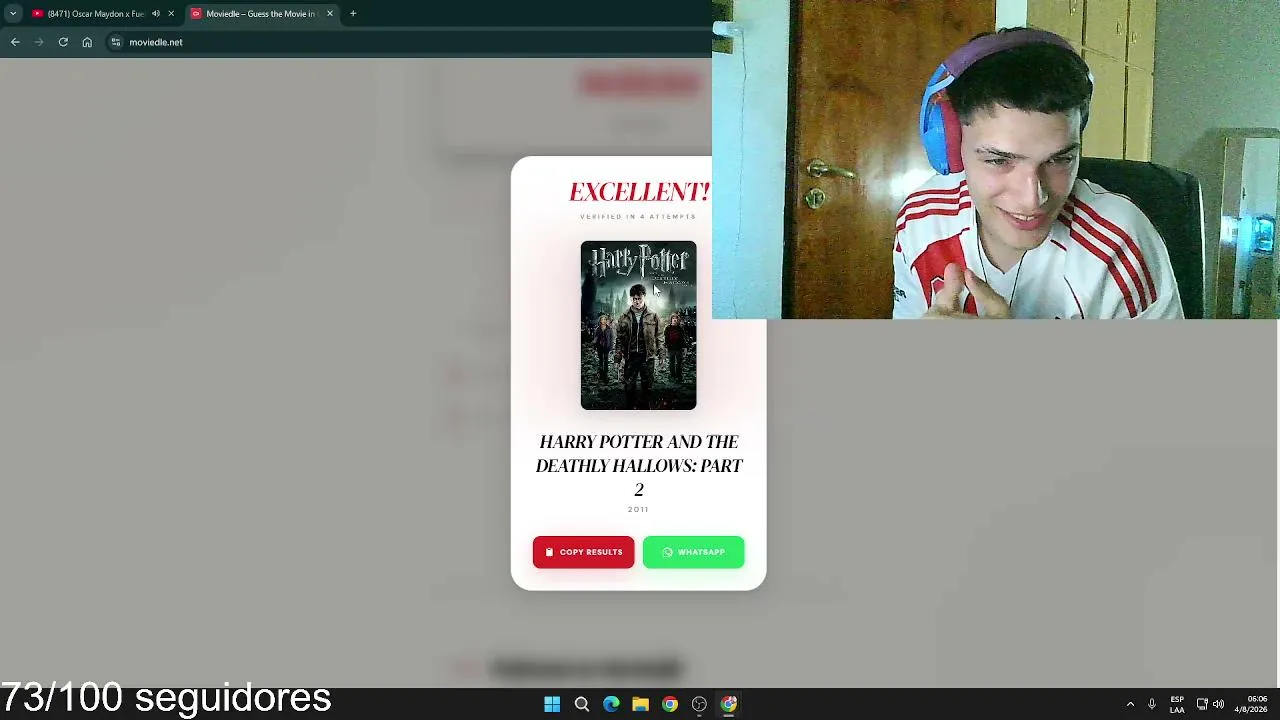Click the Harry Potter and the Deathly Hallows title
The height and width of the screenshot is (720, 1280).
click(x=638, y=465)
